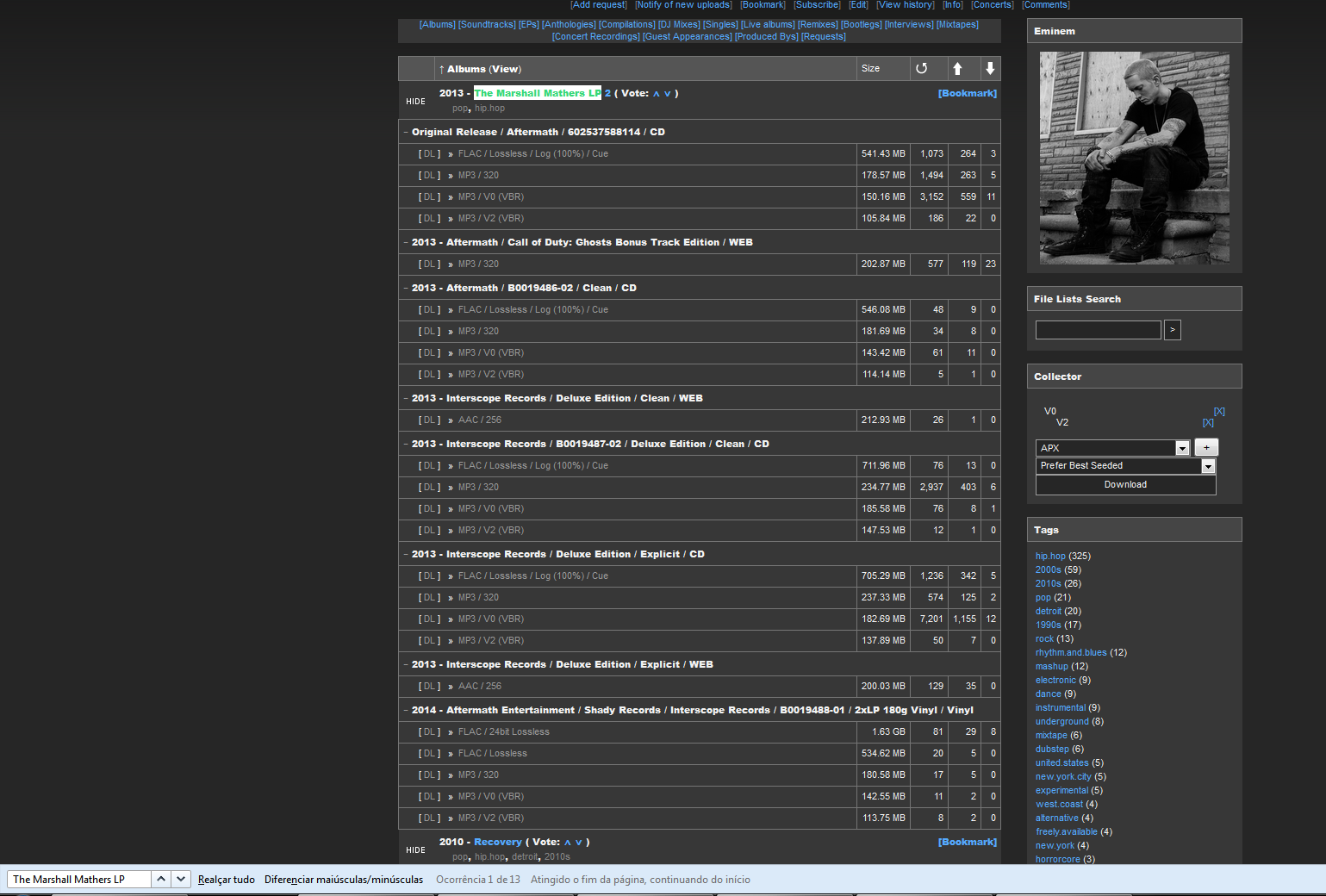
Task: Collapse Interscope Deluxe Edition Explicit CD edition
Action: click(x=406, y=554)
